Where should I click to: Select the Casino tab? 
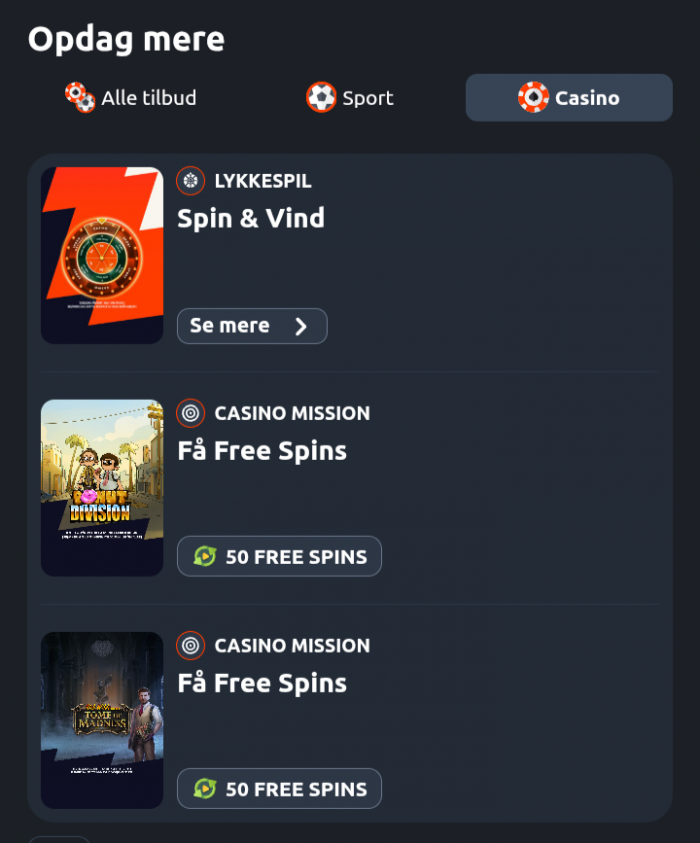pos(569,98)
